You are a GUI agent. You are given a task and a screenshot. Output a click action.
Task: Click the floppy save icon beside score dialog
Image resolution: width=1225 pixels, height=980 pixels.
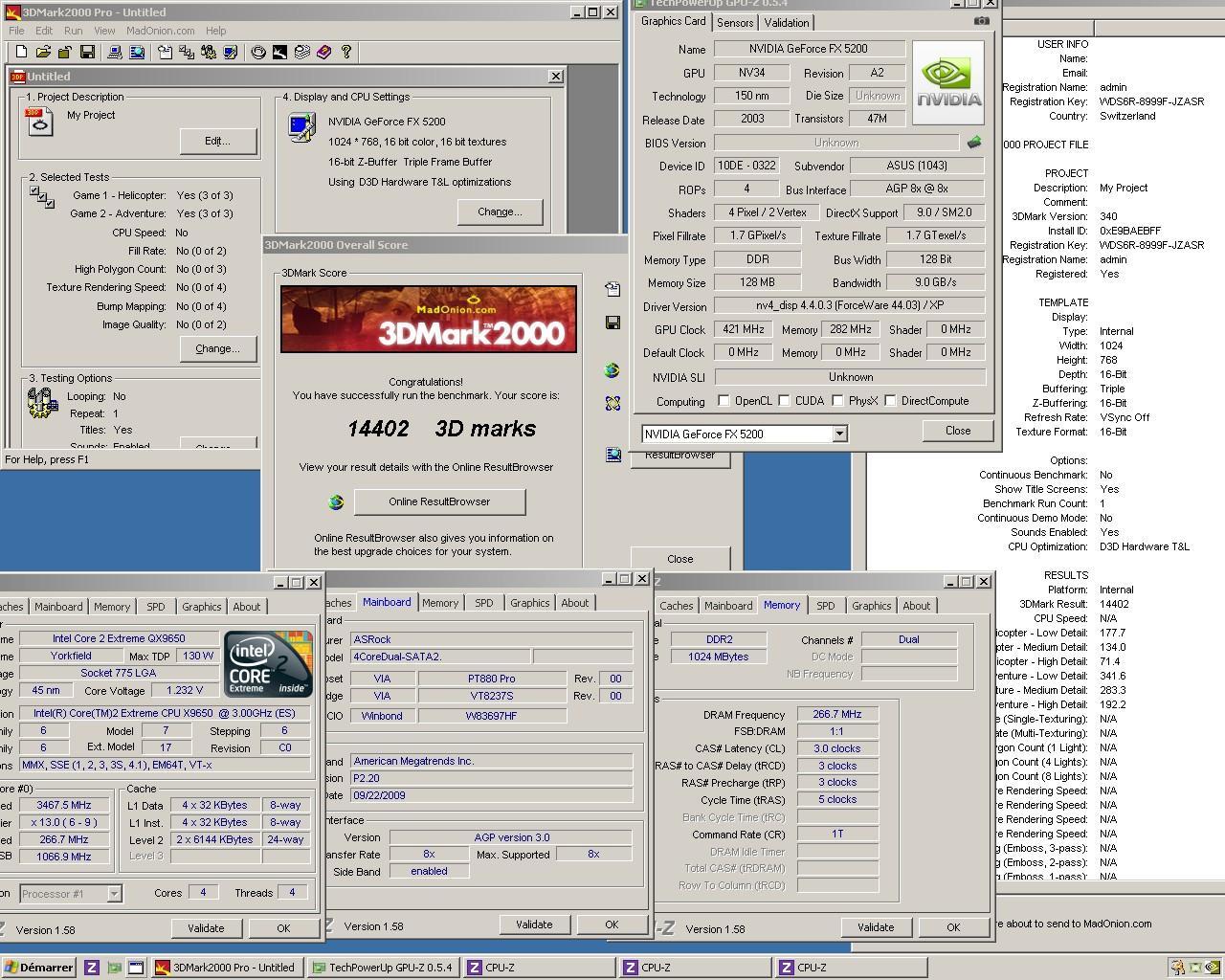pos(612,323)
